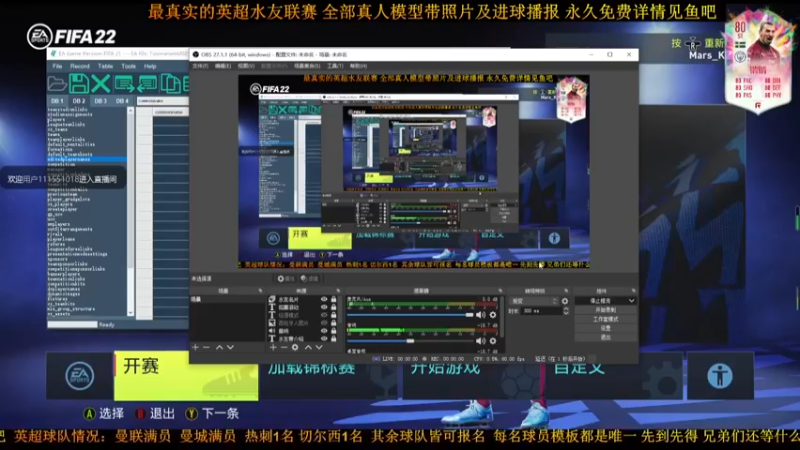This screenshot has height=450, width=800.
Task: Switch to DB 2 tab in DB editor
Action: tap(79, 101)
